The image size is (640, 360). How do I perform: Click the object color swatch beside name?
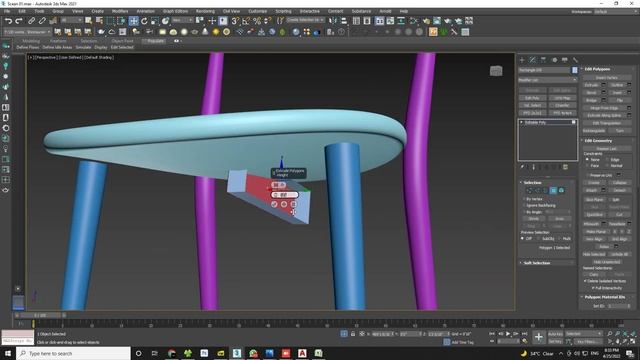(x=574, y=70)
